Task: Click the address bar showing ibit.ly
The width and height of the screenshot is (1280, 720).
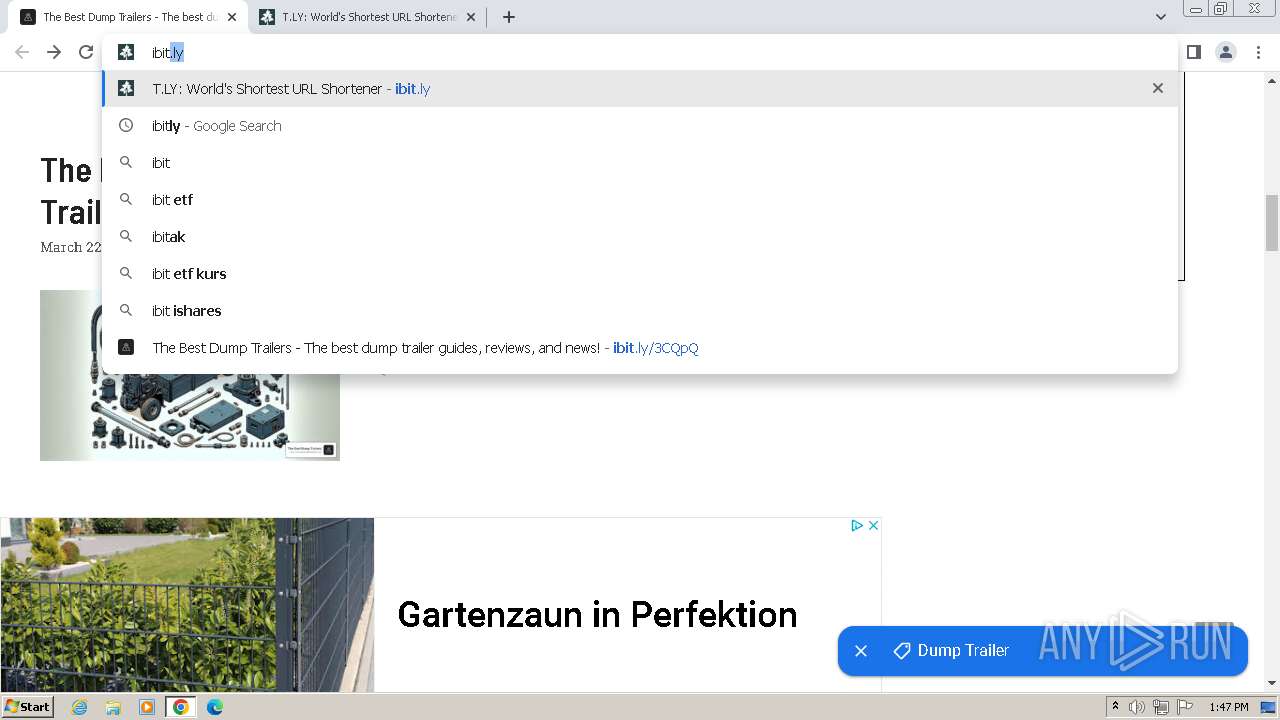Action: [x=640, y=52]
